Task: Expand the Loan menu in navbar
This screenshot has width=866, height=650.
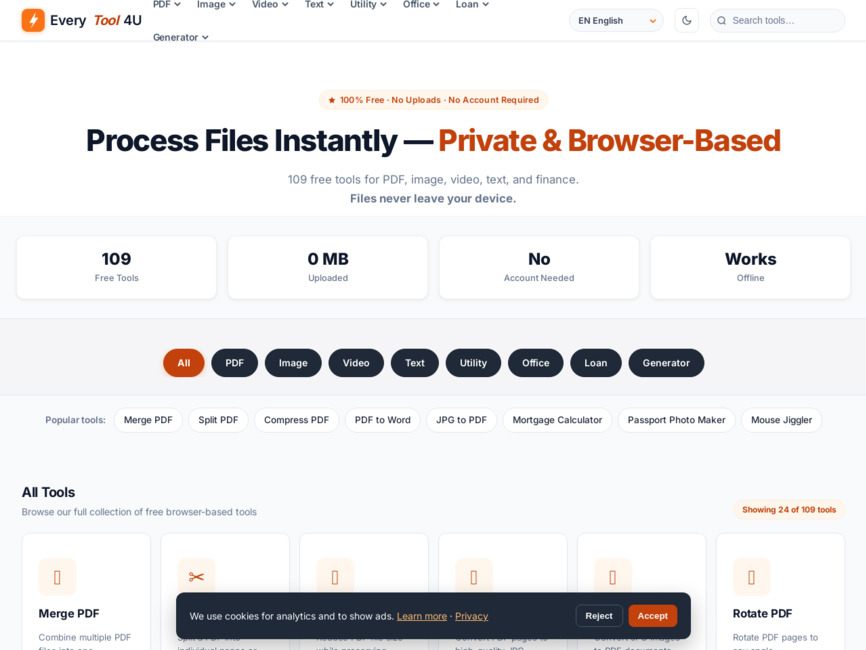Action: click(x=472, y=4)
